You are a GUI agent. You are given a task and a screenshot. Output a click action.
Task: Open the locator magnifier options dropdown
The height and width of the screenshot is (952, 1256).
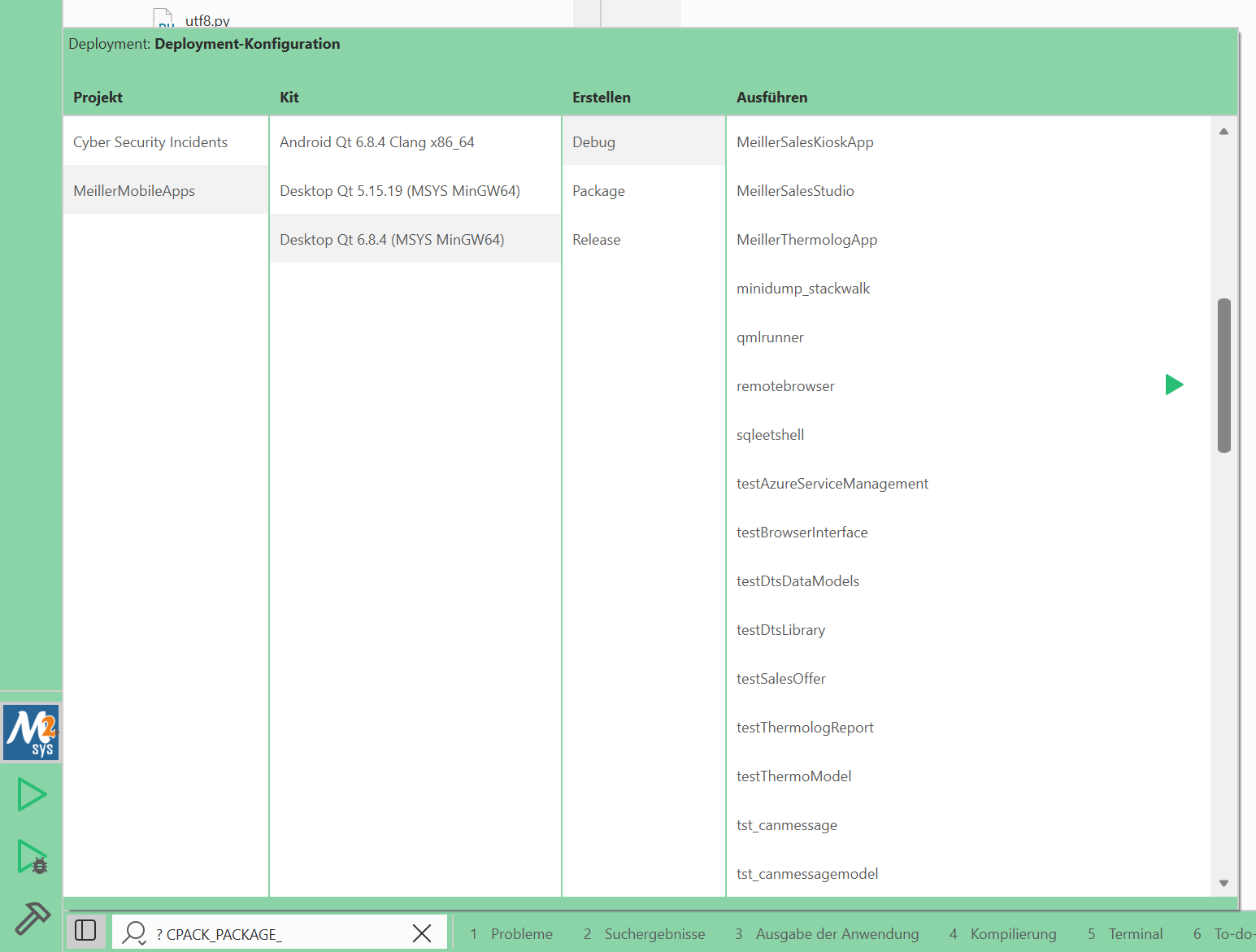134,933
